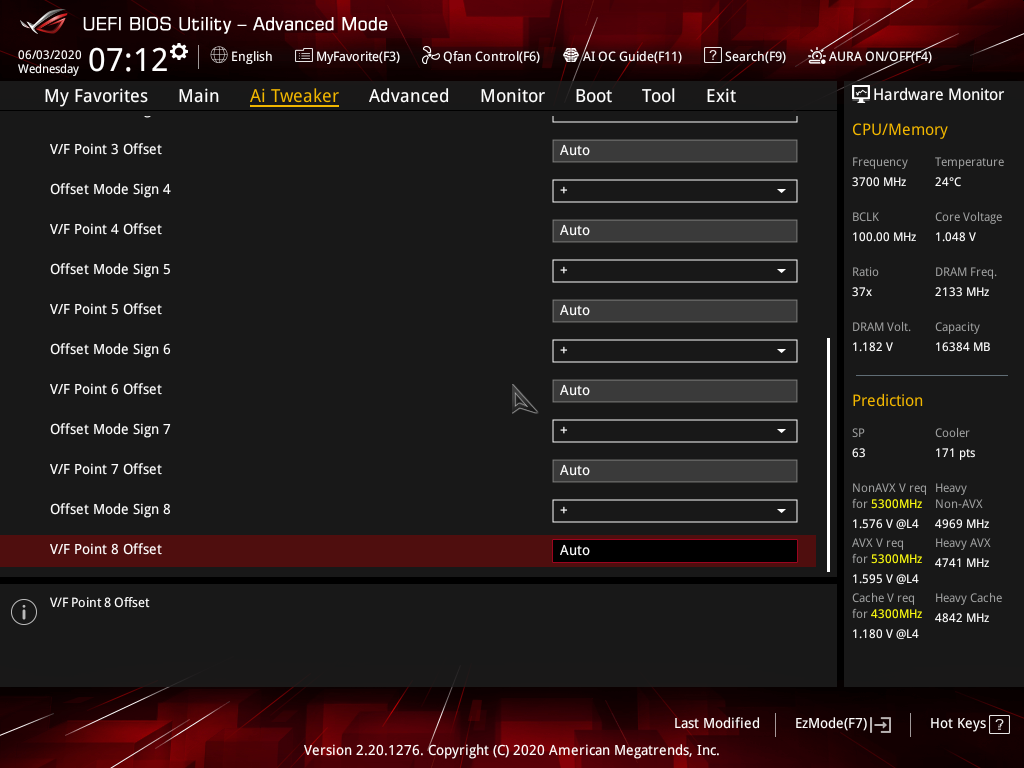Open the Offset Mode Sign 6 dropdown

[674, 350]
